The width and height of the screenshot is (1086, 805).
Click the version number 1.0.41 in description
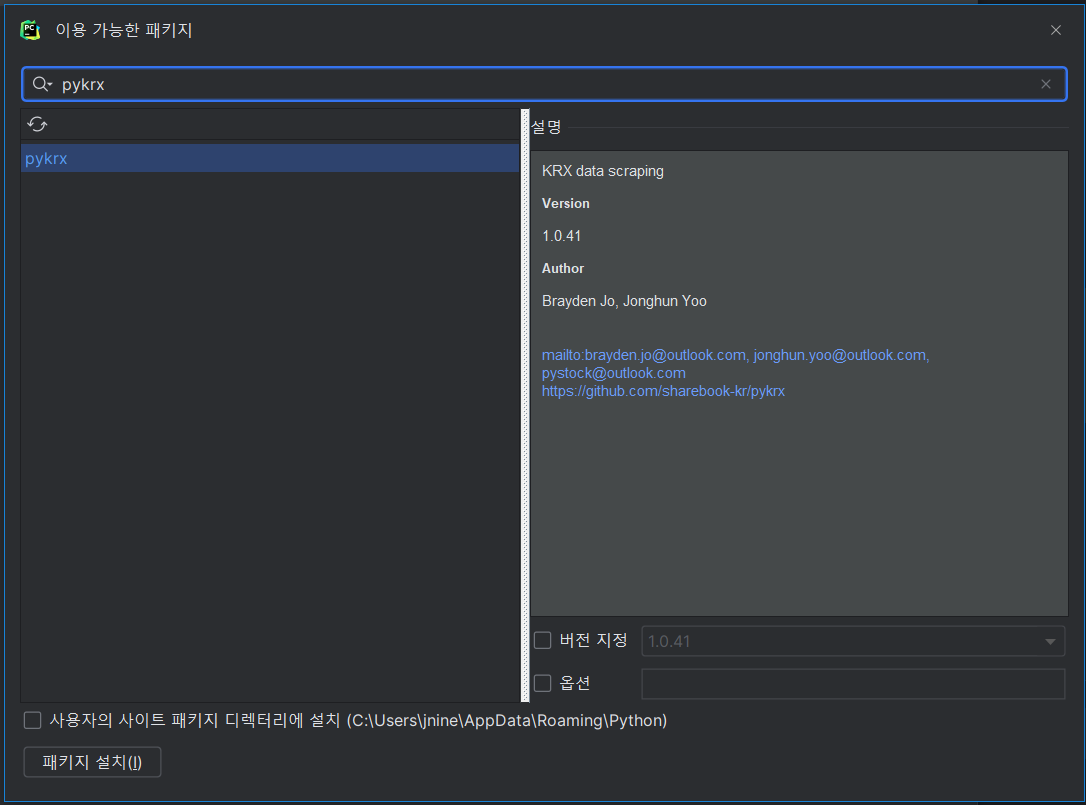tap(562, 236)
